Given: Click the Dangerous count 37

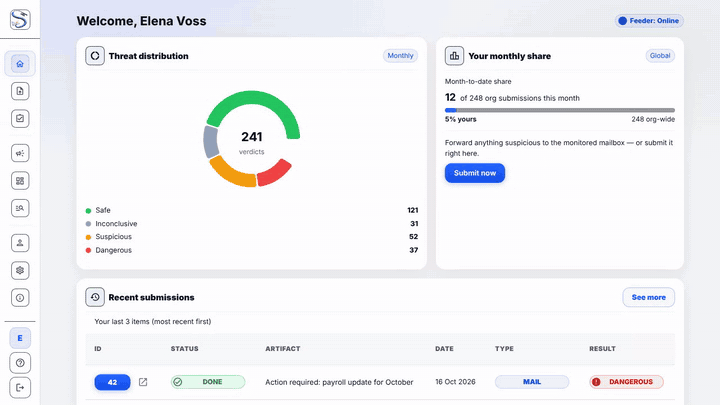Looking at the screenshot, I should [x=414, y=250].
